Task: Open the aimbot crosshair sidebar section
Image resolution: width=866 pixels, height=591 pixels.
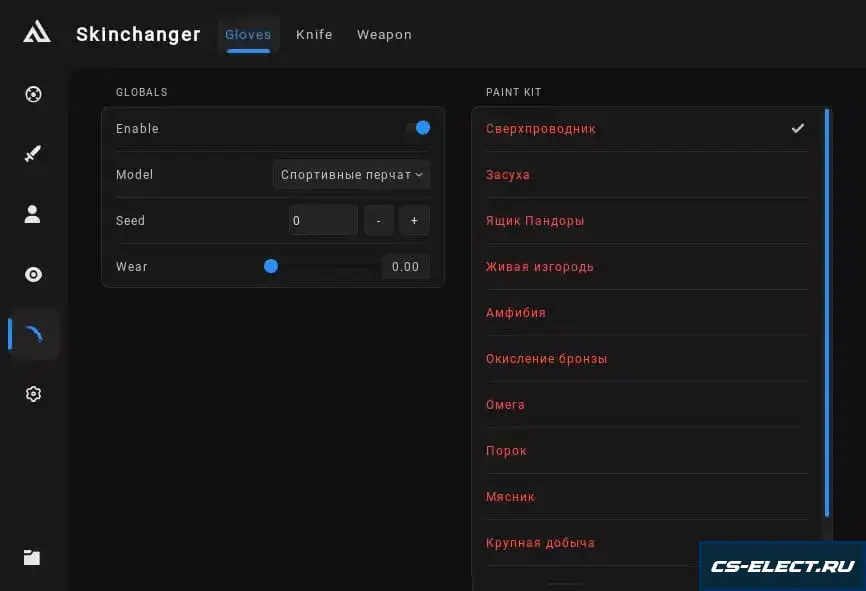Action: (33, 94)
